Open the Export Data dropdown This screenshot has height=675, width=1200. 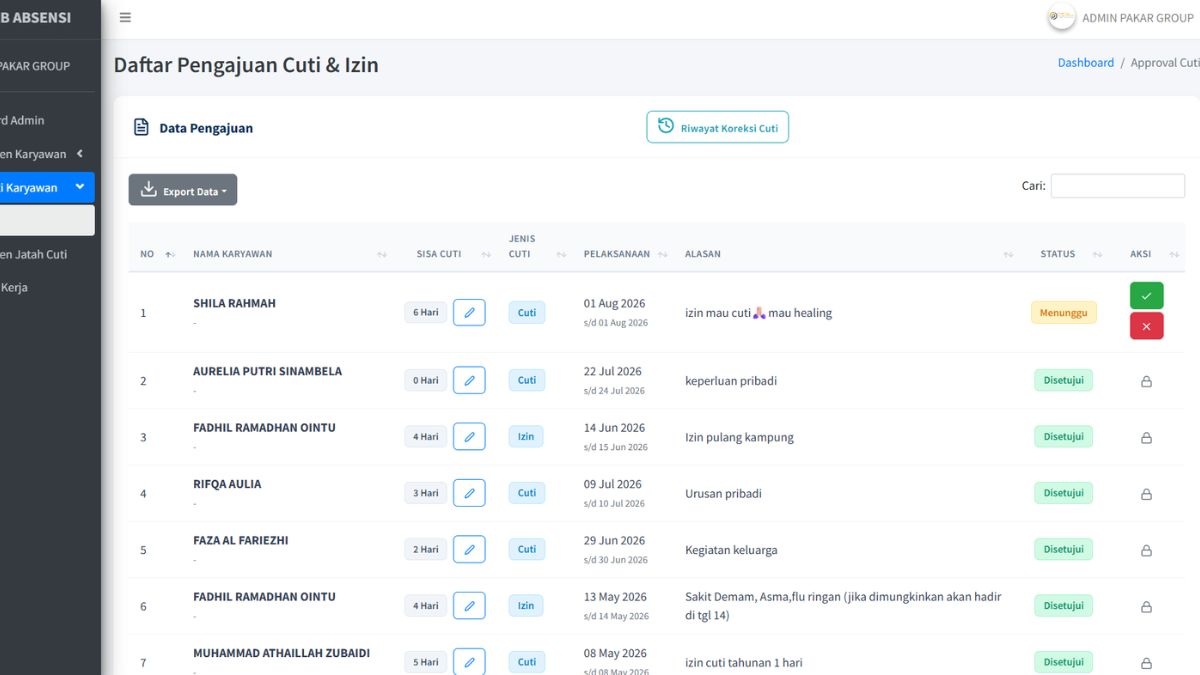coord(183,190)
